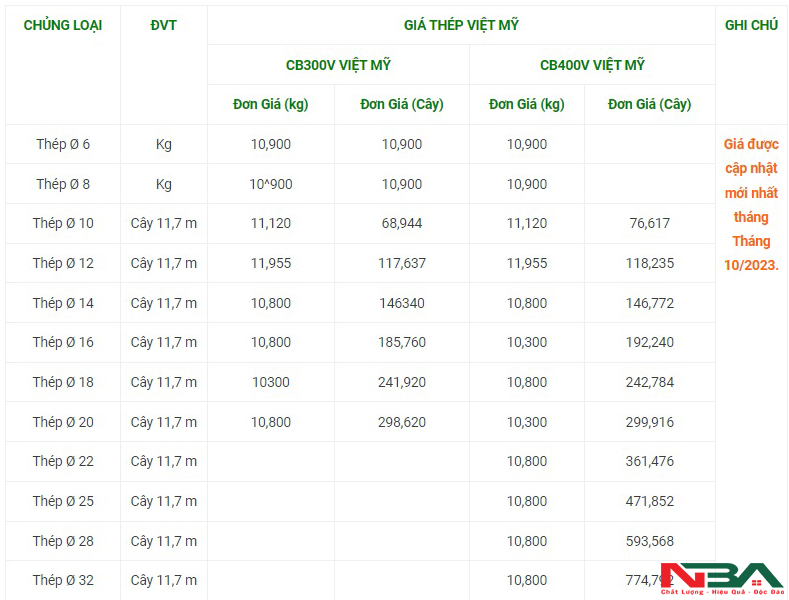Image resolution: width=789 pixels, height=600 pixels.
Task: Click the NBA logo watermark
Action: tap(722, 579)
